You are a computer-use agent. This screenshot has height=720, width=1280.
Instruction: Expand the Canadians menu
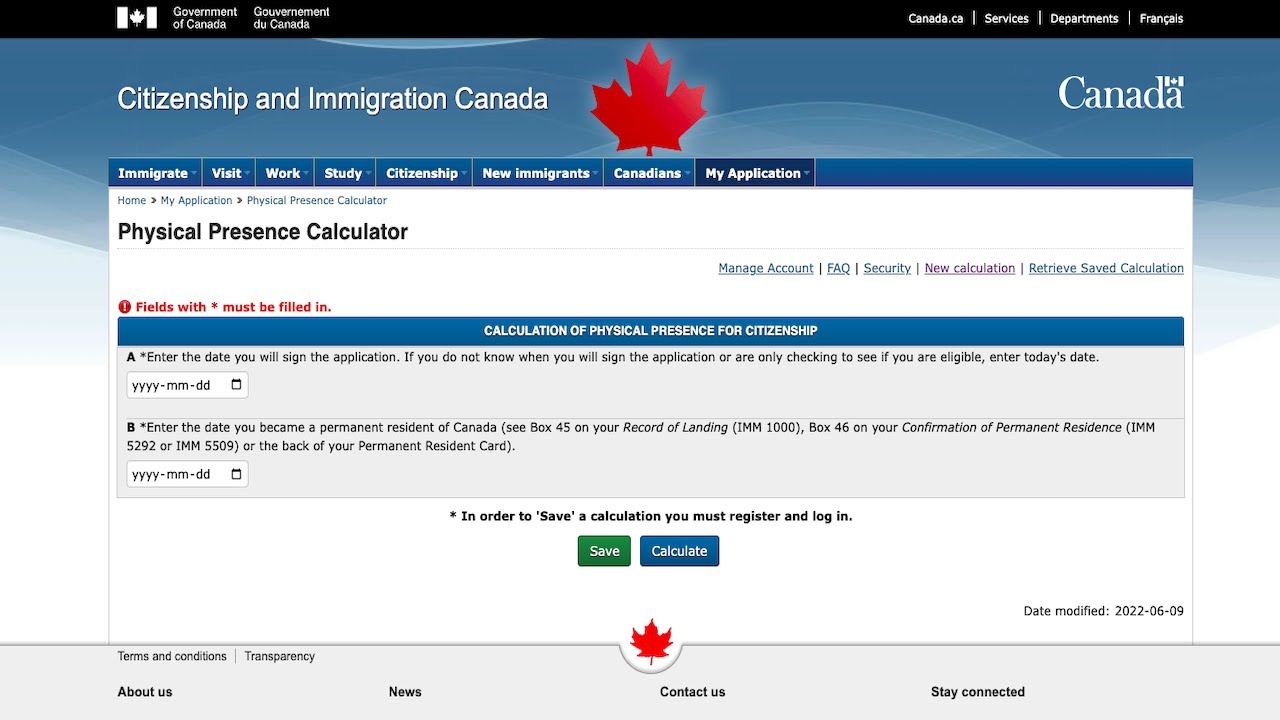tap(649, 173)
